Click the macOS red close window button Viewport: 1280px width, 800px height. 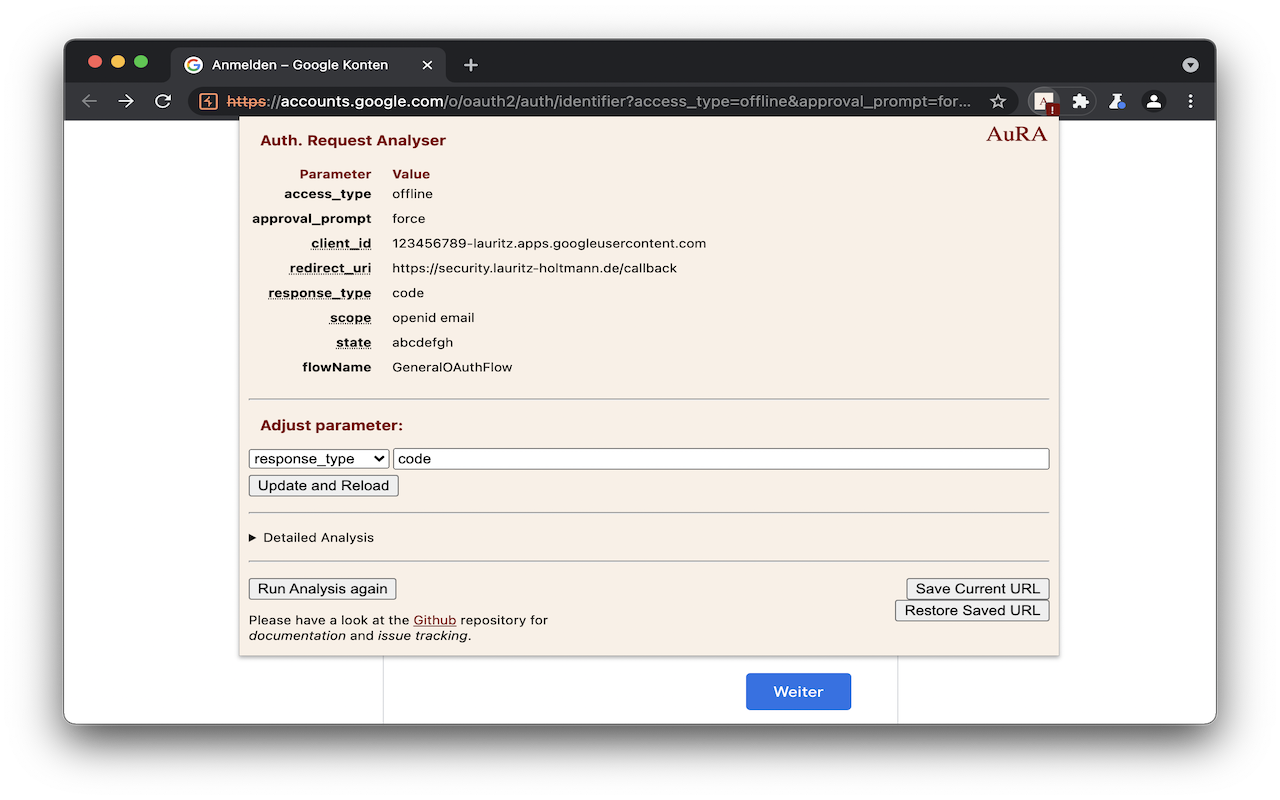(x=95, y=61)
